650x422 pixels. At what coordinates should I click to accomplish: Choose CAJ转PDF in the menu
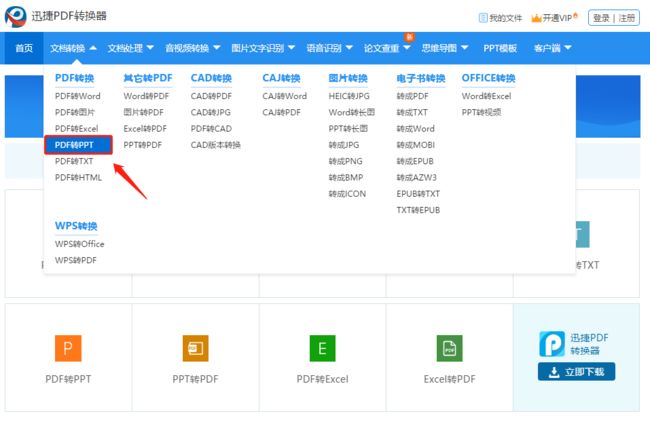pyautogui.click(x=281, y=112)
